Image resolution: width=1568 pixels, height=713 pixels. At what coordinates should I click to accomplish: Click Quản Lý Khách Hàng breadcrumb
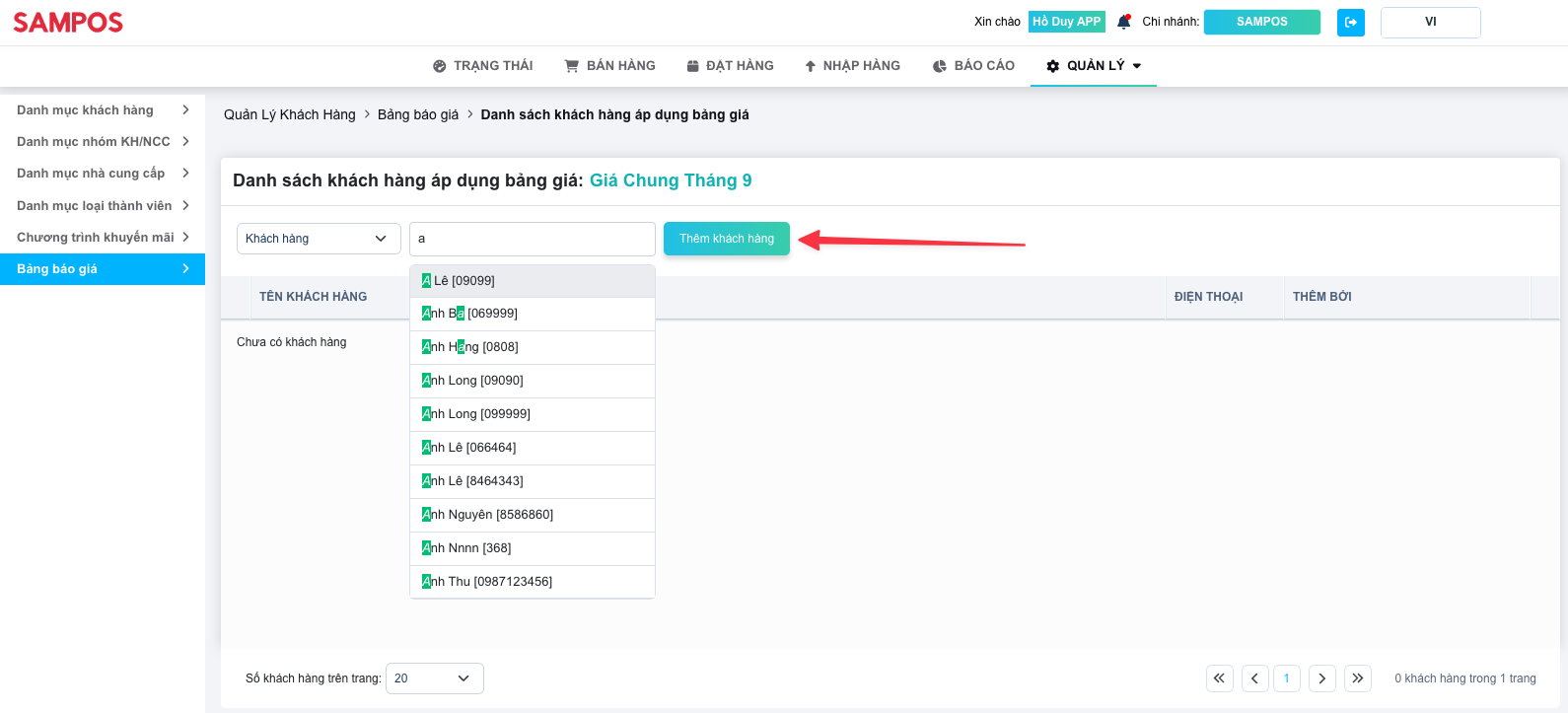pos(290,114)
